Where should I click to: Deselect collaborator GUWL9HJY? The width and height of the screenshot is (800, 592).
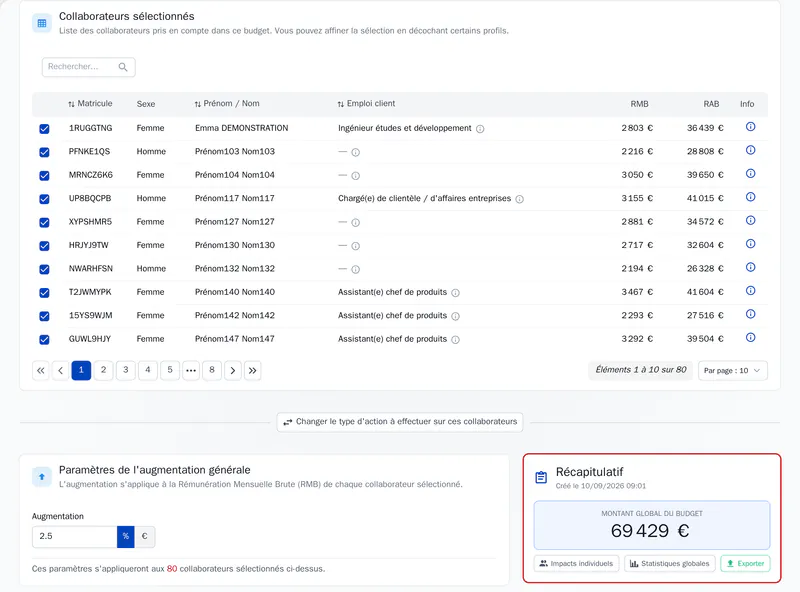click(x=44, y=340)
